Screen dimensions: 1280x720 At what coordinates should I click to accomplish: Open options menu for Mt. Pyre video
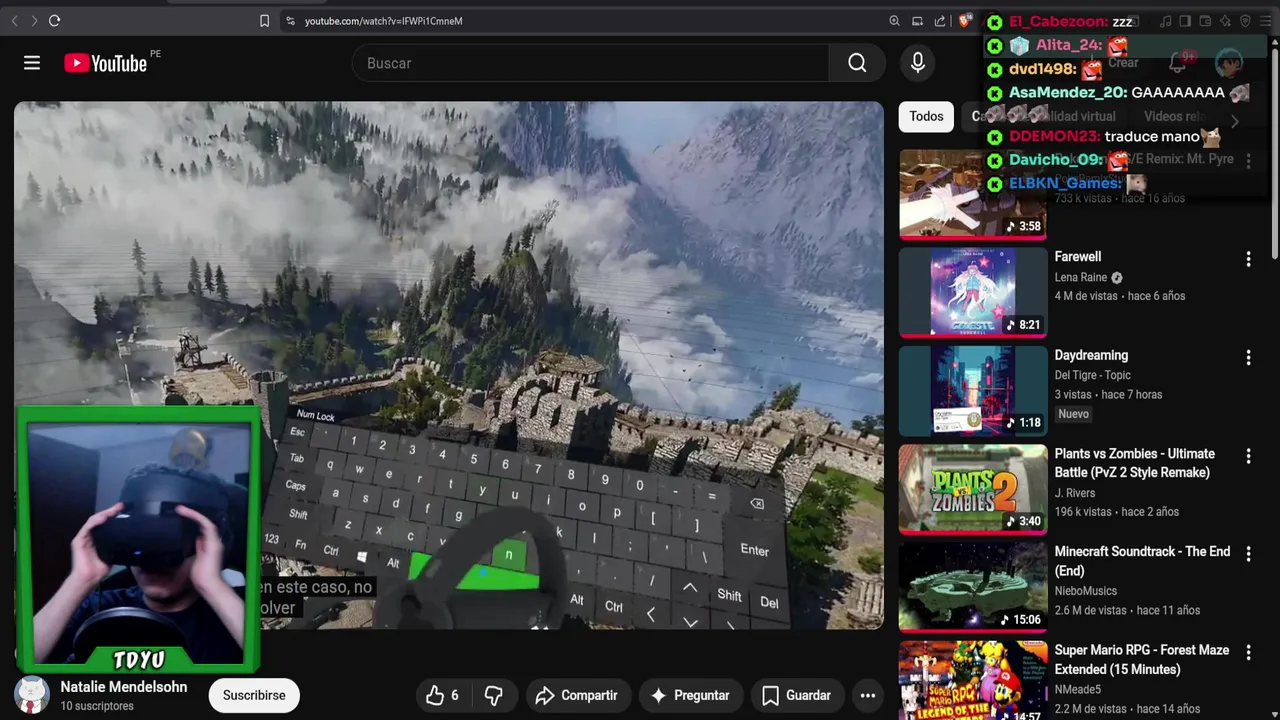(1248, 161)
